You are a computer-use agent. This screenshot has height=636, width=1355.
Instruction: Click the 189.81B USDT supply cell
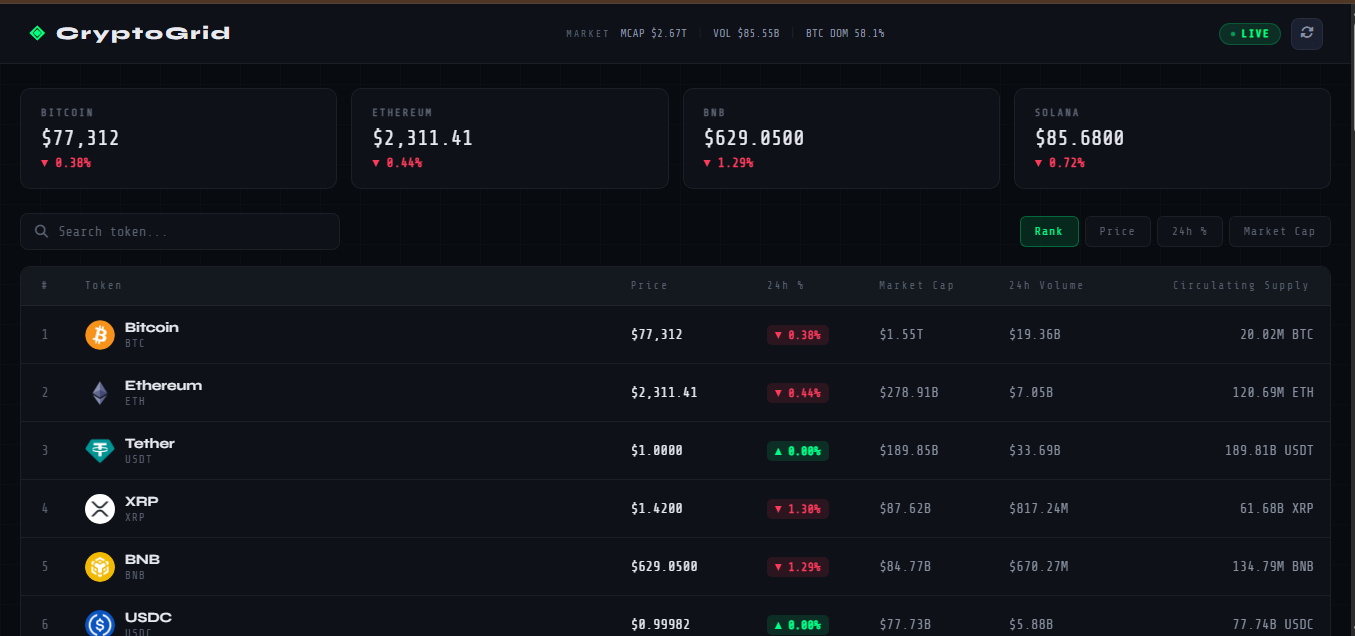click(x=1269, y=451)
